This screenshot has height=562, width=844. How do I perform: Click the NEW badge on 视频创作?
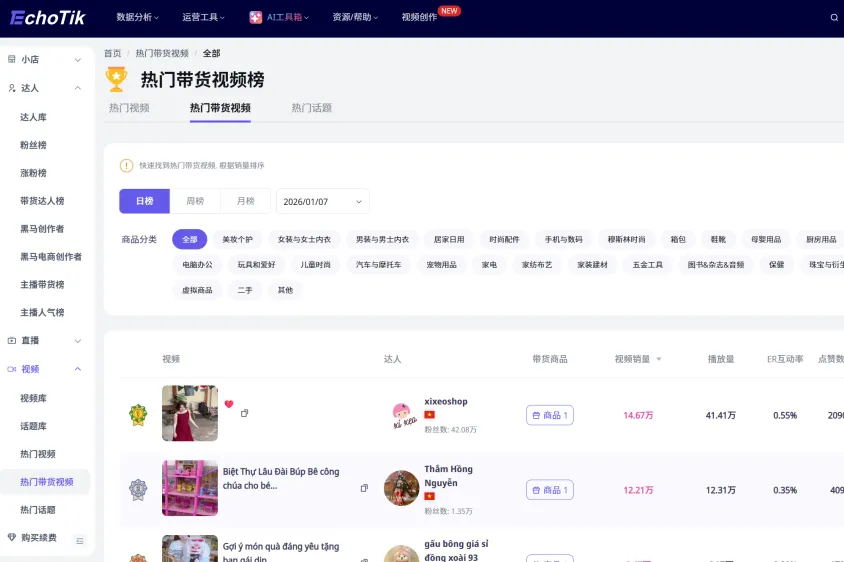(x=449, y=11)
